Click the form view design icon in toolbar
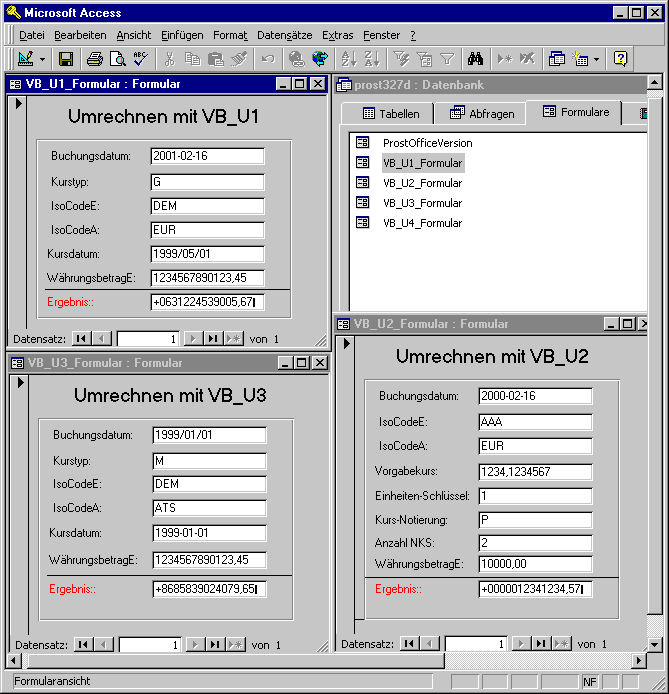 [25, 59]
